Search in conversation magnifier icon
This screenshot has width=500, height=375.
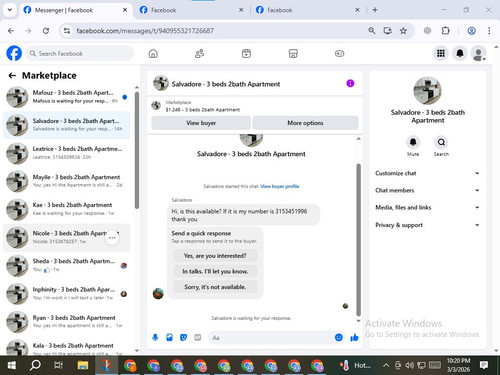[x=441, y=142]
